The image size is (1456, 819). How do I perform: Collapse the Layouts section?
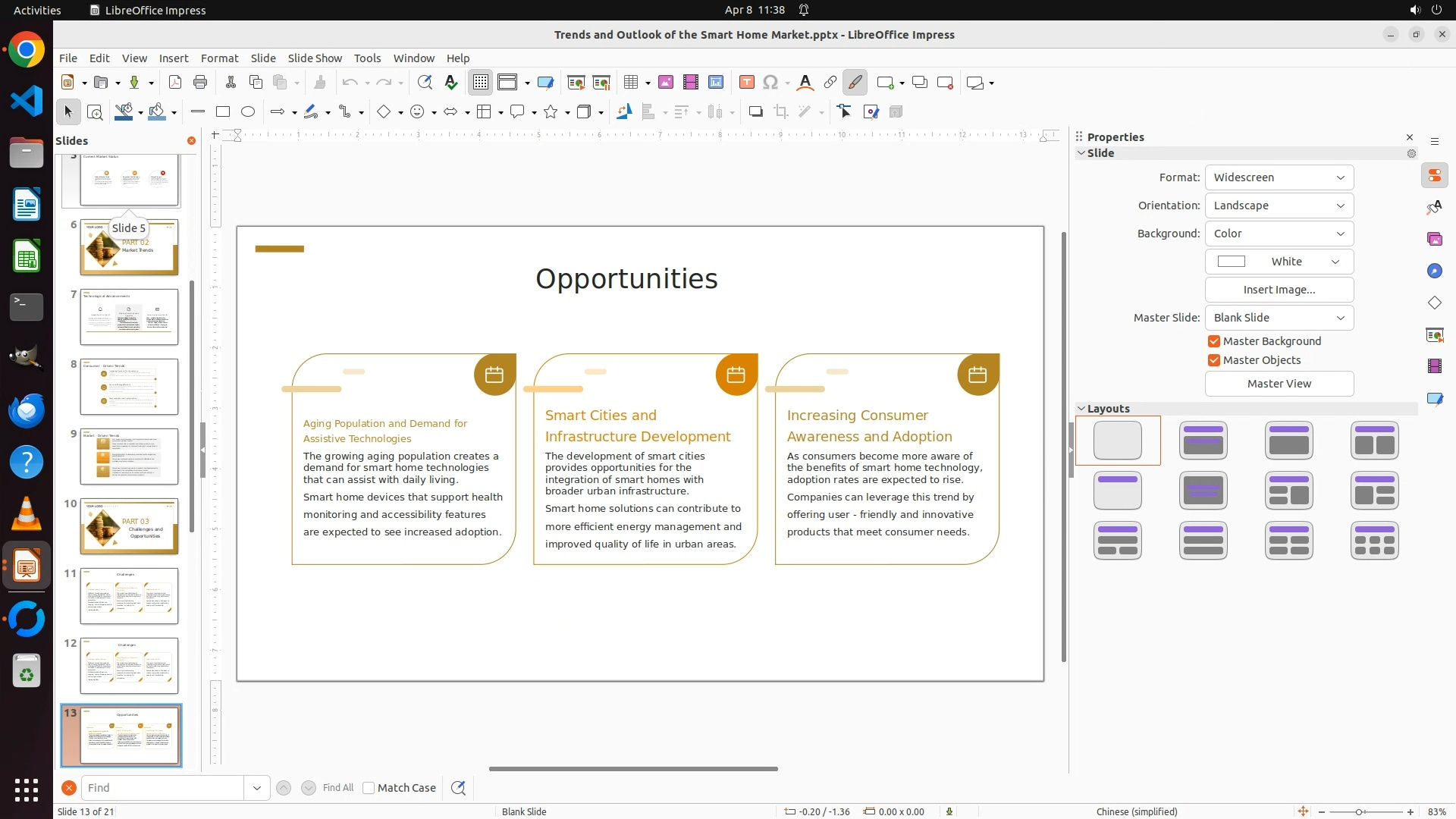(1081, 409)
